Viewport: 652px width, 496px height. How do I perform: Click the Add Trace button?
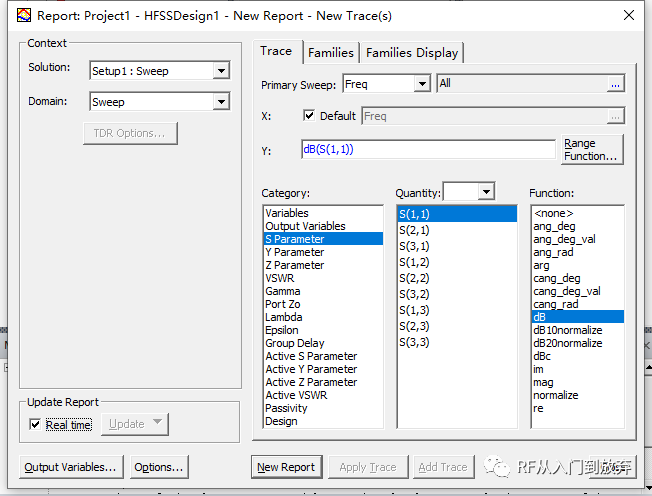pos(443,467)
